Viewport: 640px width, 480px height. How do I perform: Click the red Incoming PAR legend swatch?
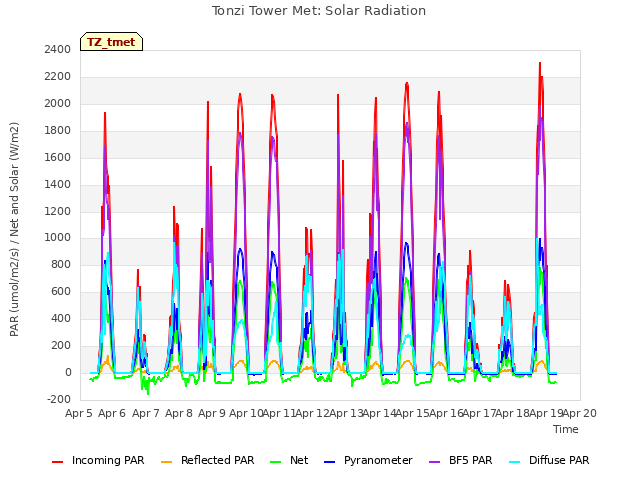(58, 462)
